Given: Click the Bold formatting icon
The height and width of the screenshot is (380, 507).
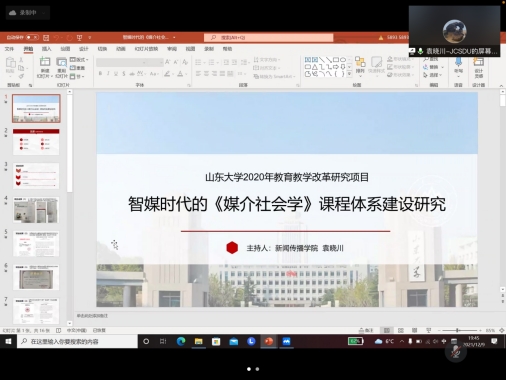Looking at the screenshot, I should click(x=100, y=73).
